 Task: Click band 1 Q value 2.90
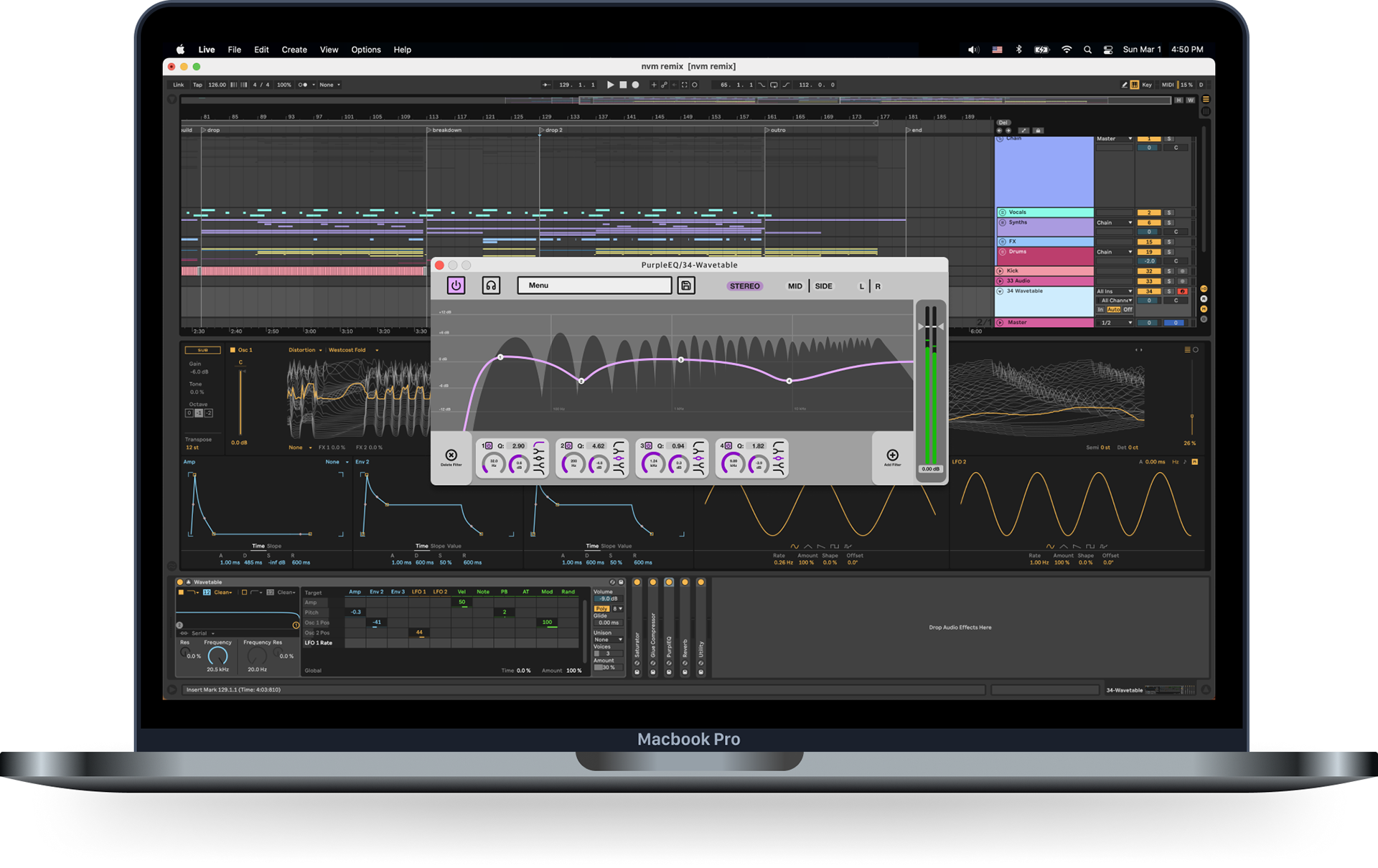(518, 446)
